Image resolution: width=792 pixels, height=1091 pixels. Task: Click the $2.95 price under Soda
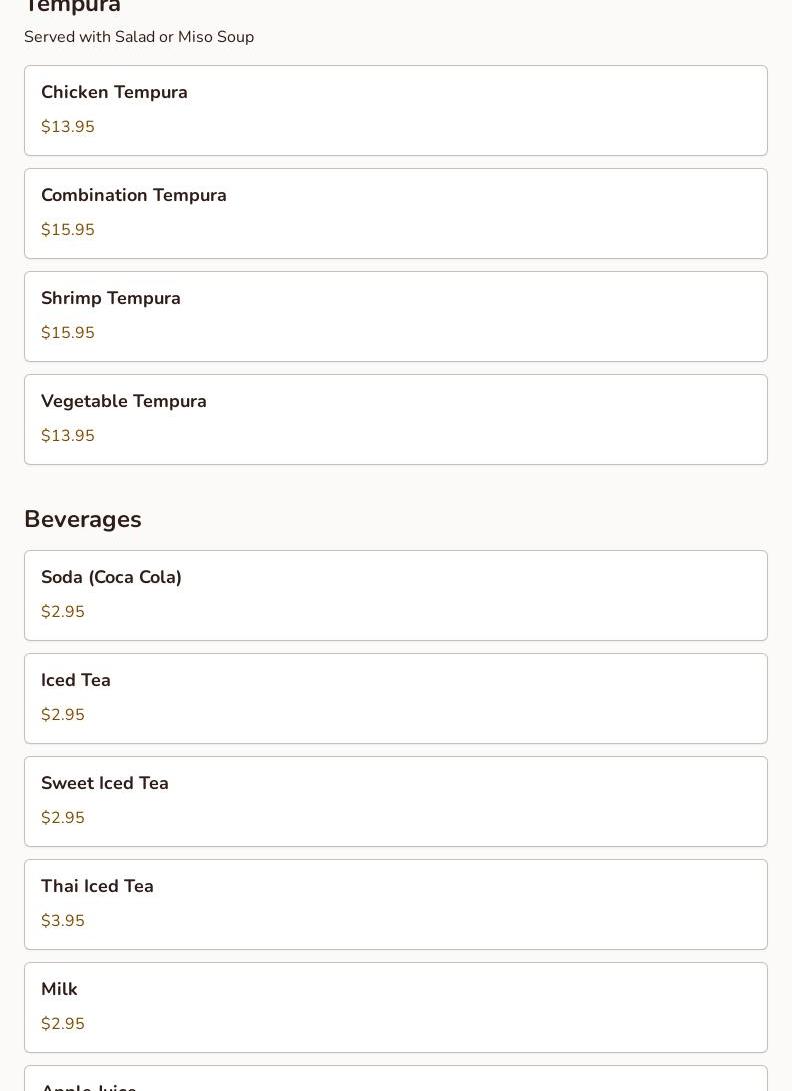(63, 612)
